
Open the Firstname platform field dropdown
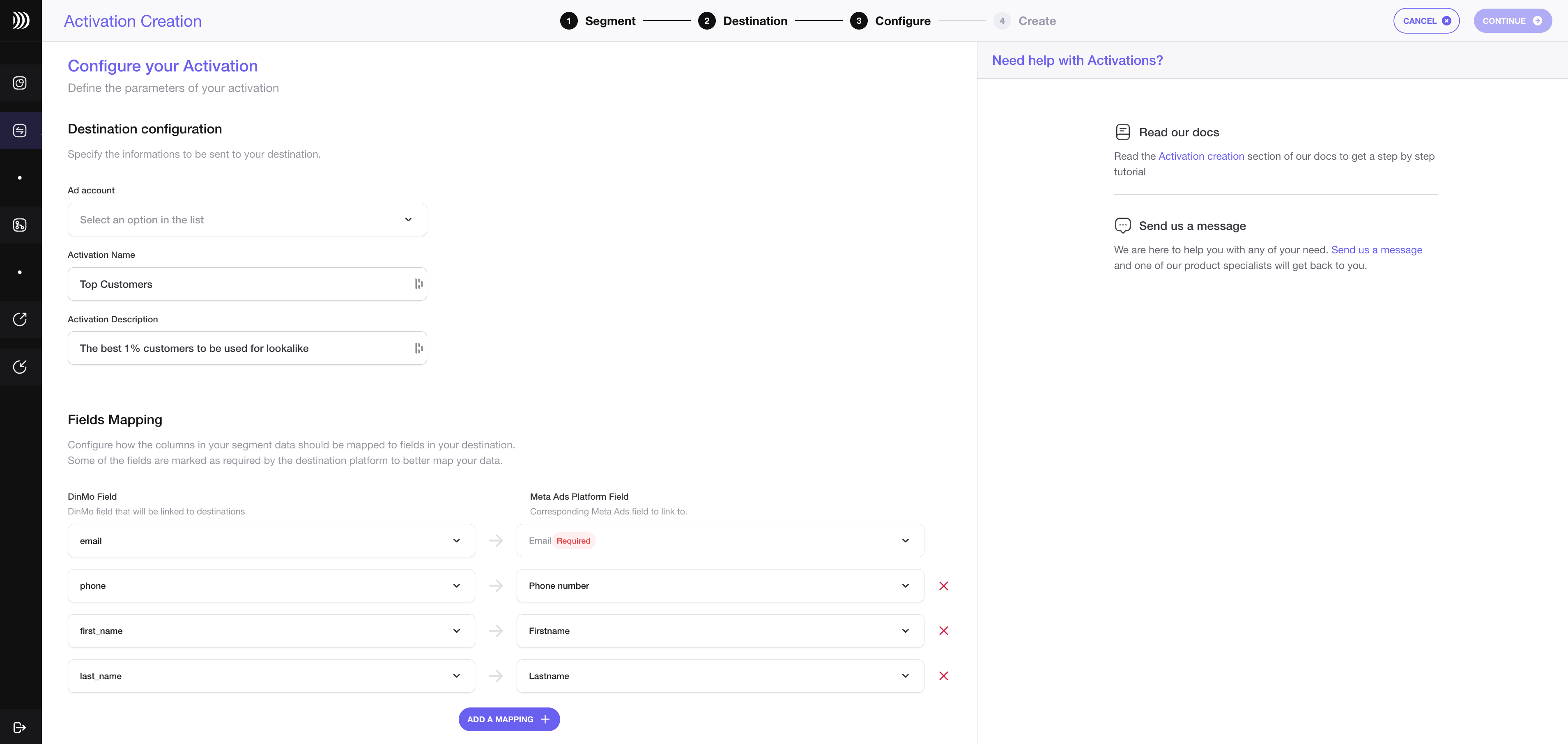(x=720, y=631)
